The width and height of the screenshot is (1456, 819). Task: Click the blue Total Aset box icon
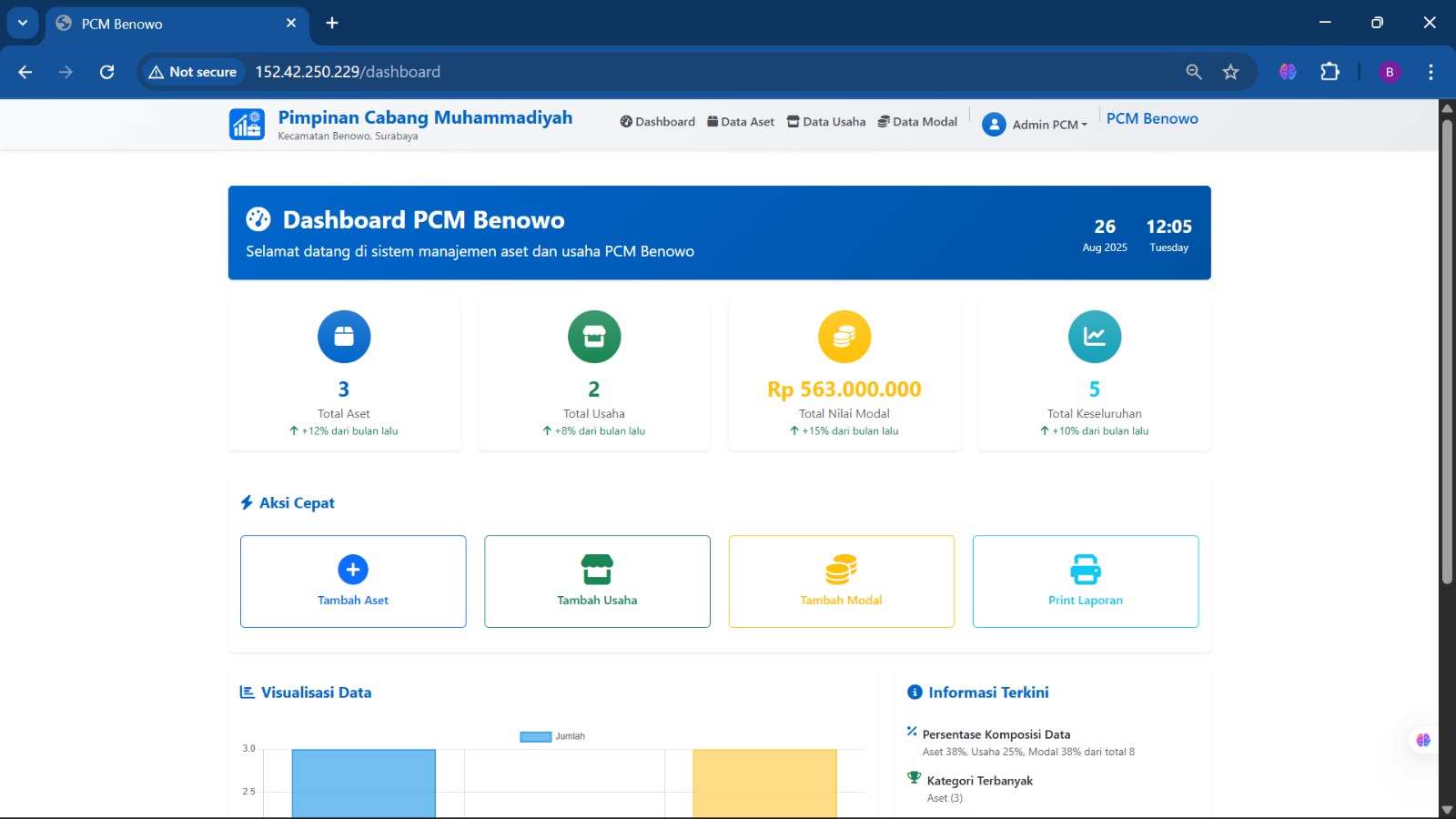(x=344, y=337)
